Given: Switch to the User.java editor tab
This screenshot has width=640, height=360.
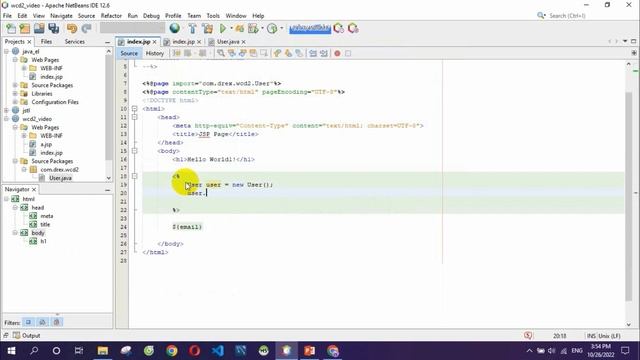Looking at the screenshot, I should [228, 42].
